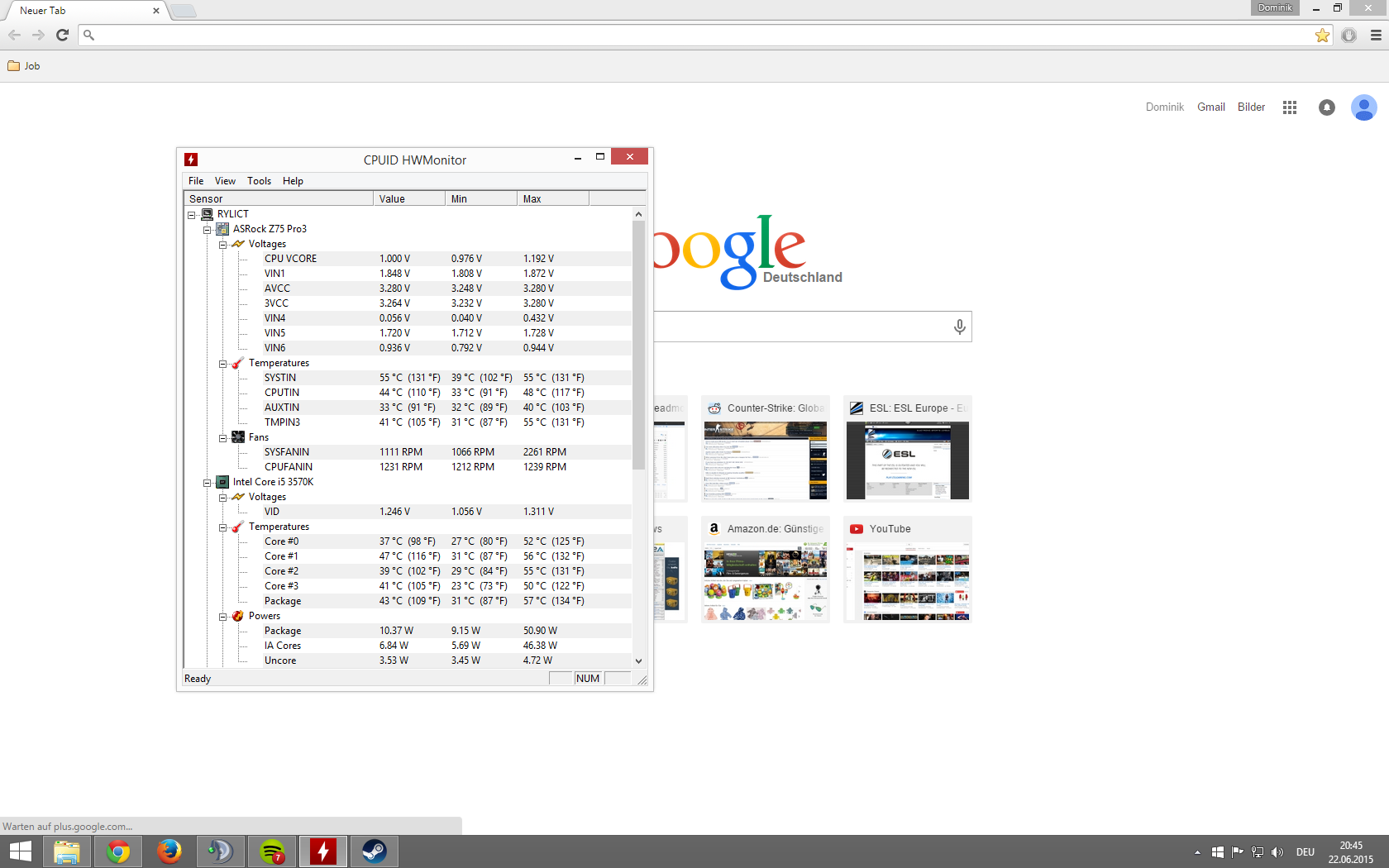This screenshot has width=1389, height=868.
Task: Open Steam from the taskbar
Action: pyautogui.click(x=374, y=851)
